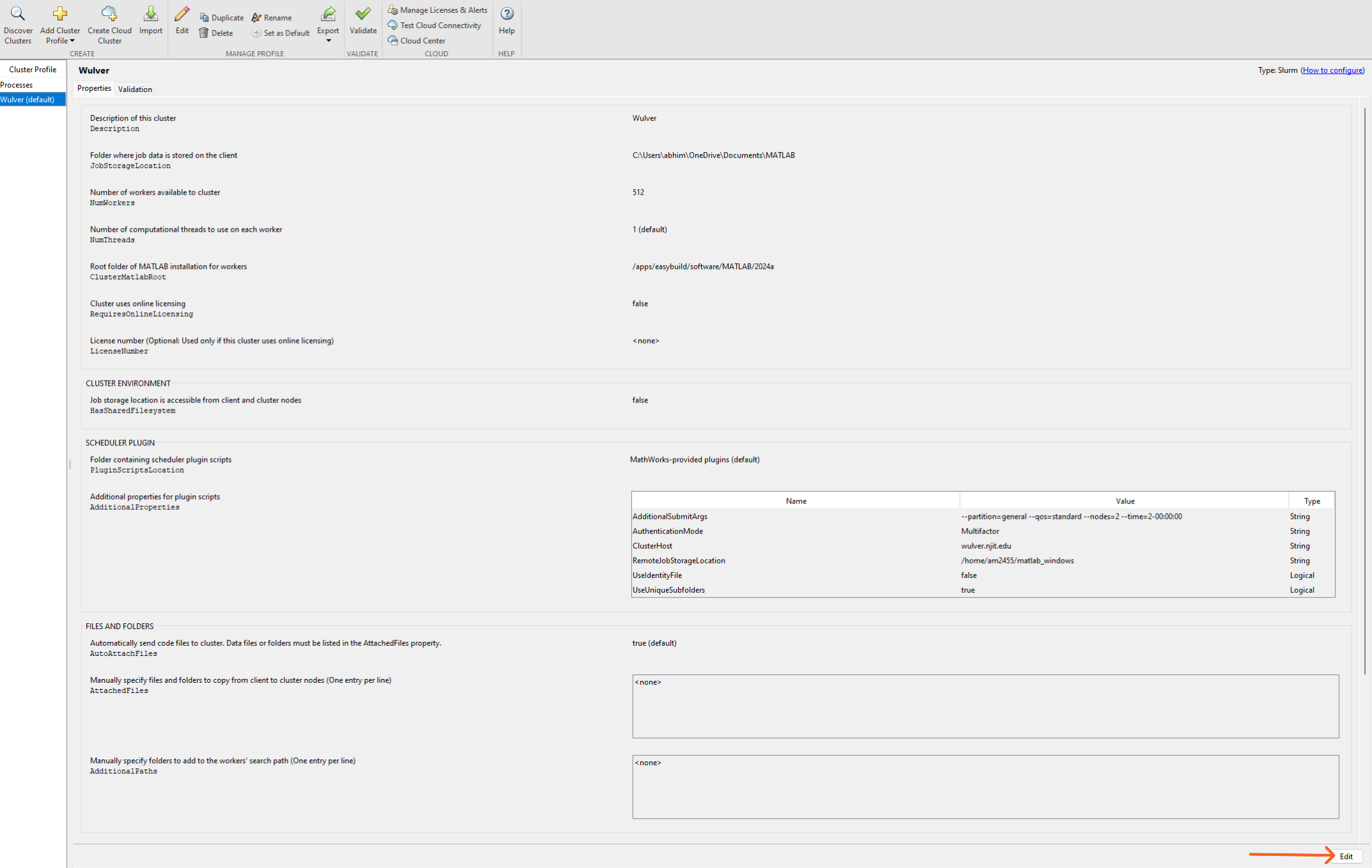Click the Name column header
Viewport: 1372px width, 868px height.
[796, 501]
